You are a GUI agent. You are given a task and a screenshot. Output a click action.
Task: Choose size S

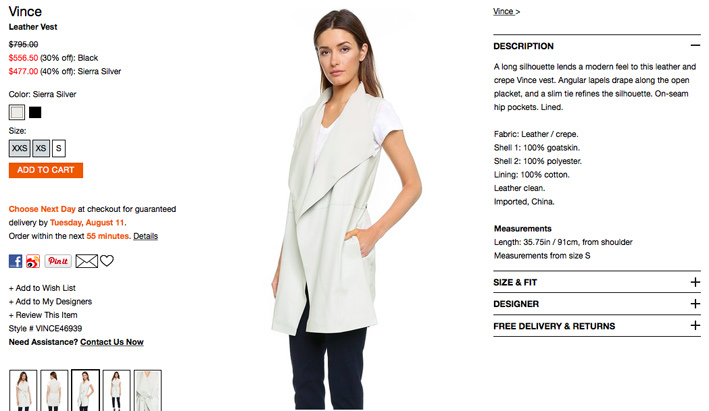59,148
